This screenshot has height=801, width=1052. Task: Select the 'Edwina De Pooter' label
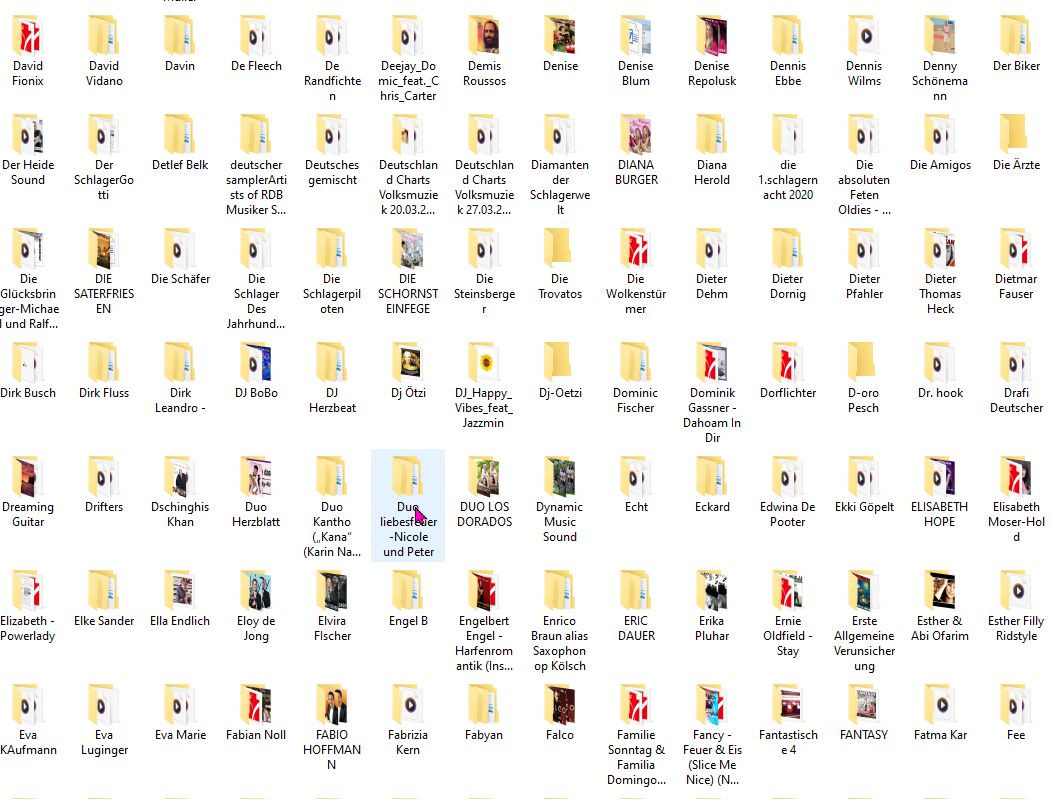tap(788, 514)
